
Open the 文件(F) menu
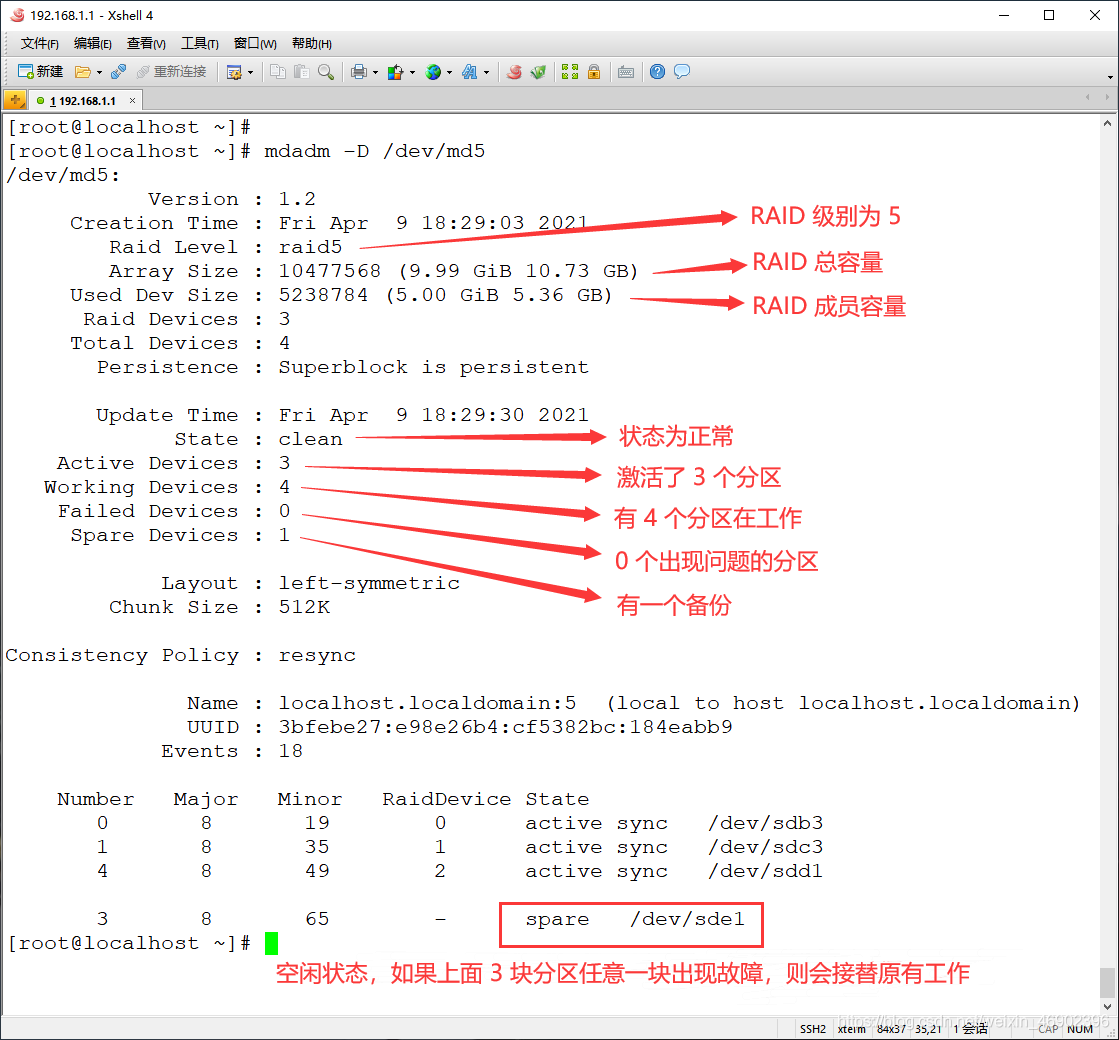[x=39, y=44]
